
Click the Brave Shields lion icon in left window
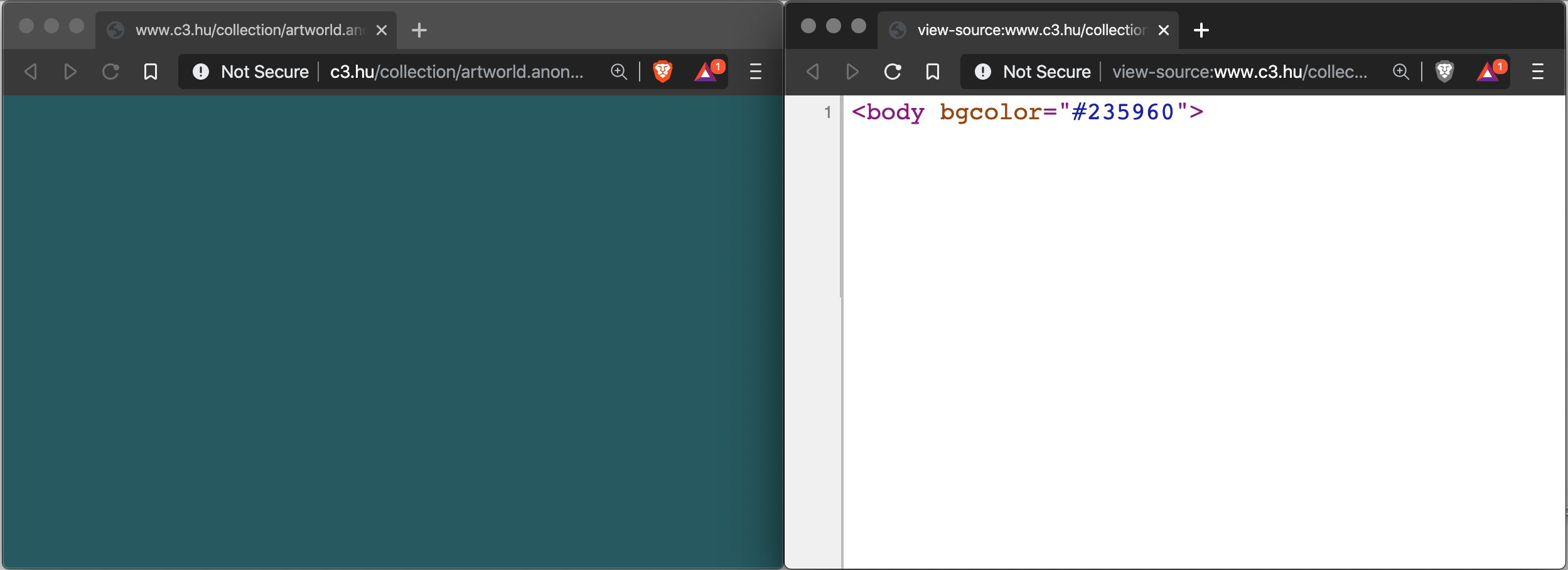662,72
